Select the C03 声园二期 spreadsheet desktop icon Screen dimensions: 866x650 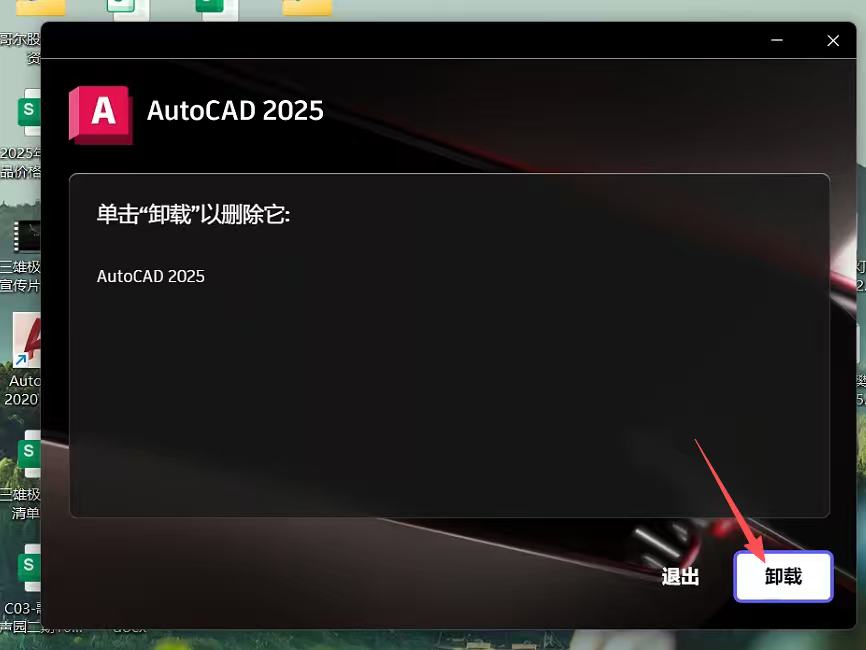[28, 568]
